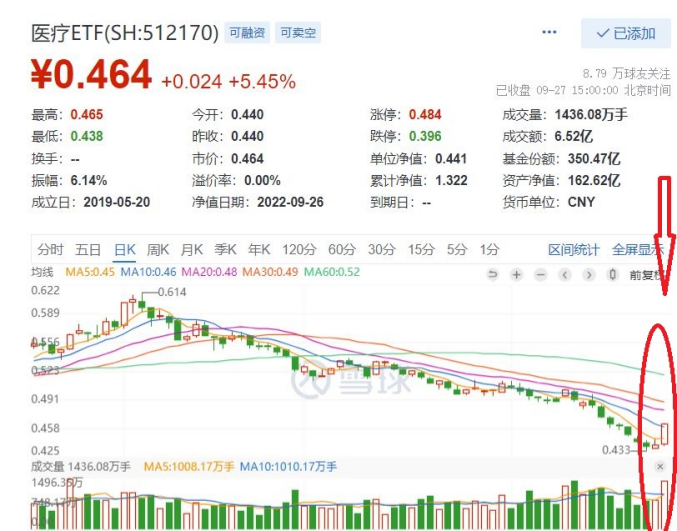Click the 0.614 peak price marker
677x531 pixels.
pos(172,292)
